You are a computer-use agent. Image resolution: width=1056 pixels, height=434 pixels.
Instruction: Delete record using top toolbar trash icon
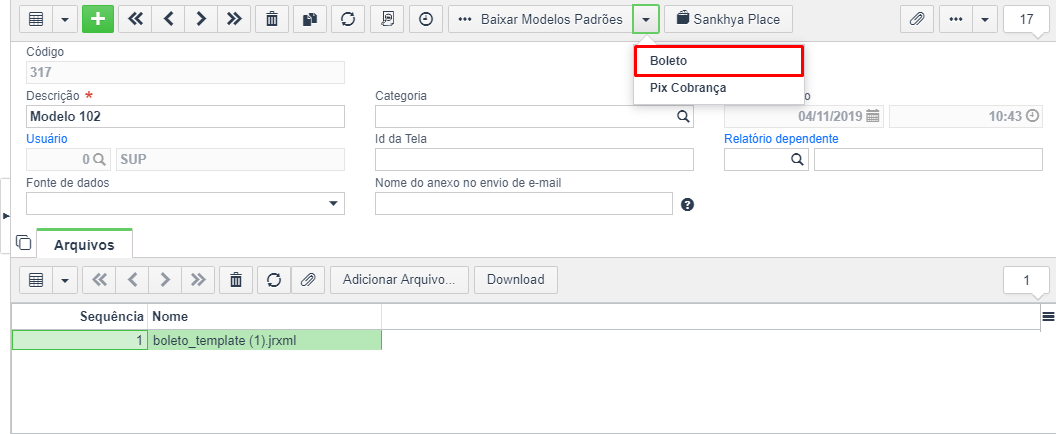(272, 20)
